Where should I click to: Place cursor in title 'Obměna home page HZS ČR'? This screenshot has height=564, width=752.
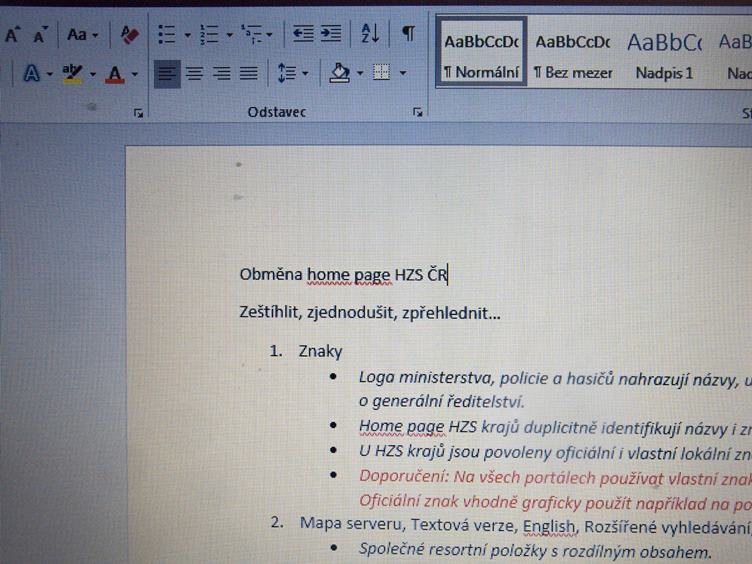[343, 275]
